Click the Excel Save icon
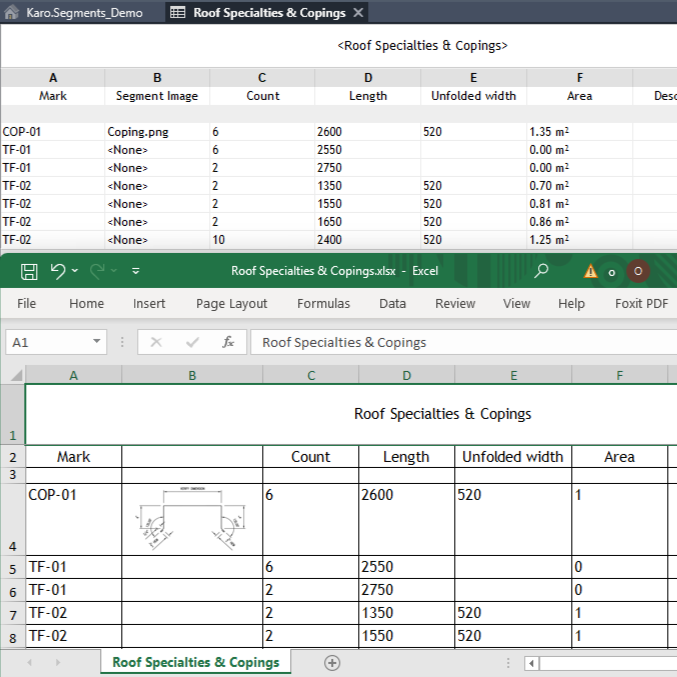This screenshot has width=677, height=677. (x=29, y=272)
